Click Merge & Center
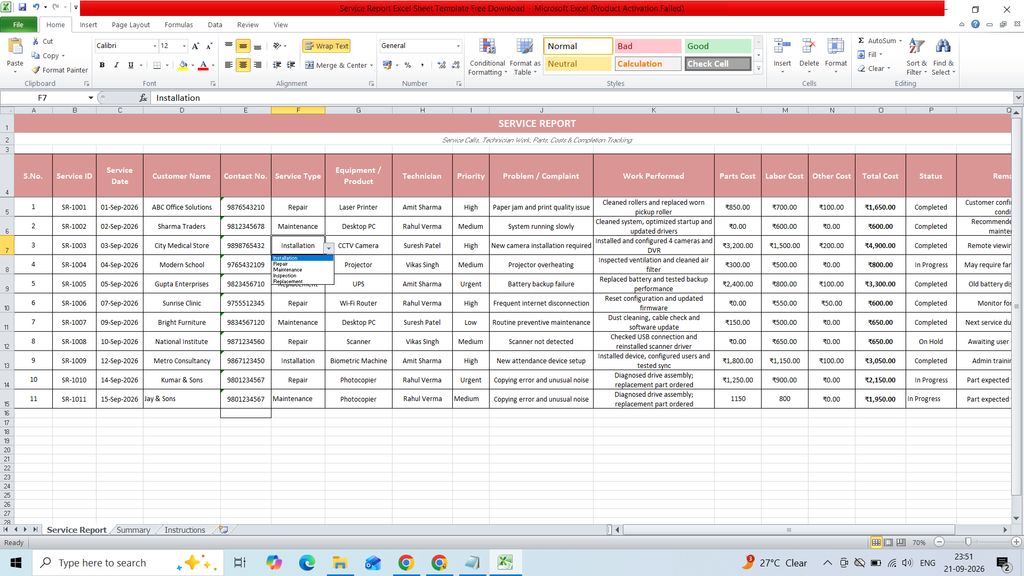Image resolution: width=1024 pixels, height=576 pixels. coord(336,65)
